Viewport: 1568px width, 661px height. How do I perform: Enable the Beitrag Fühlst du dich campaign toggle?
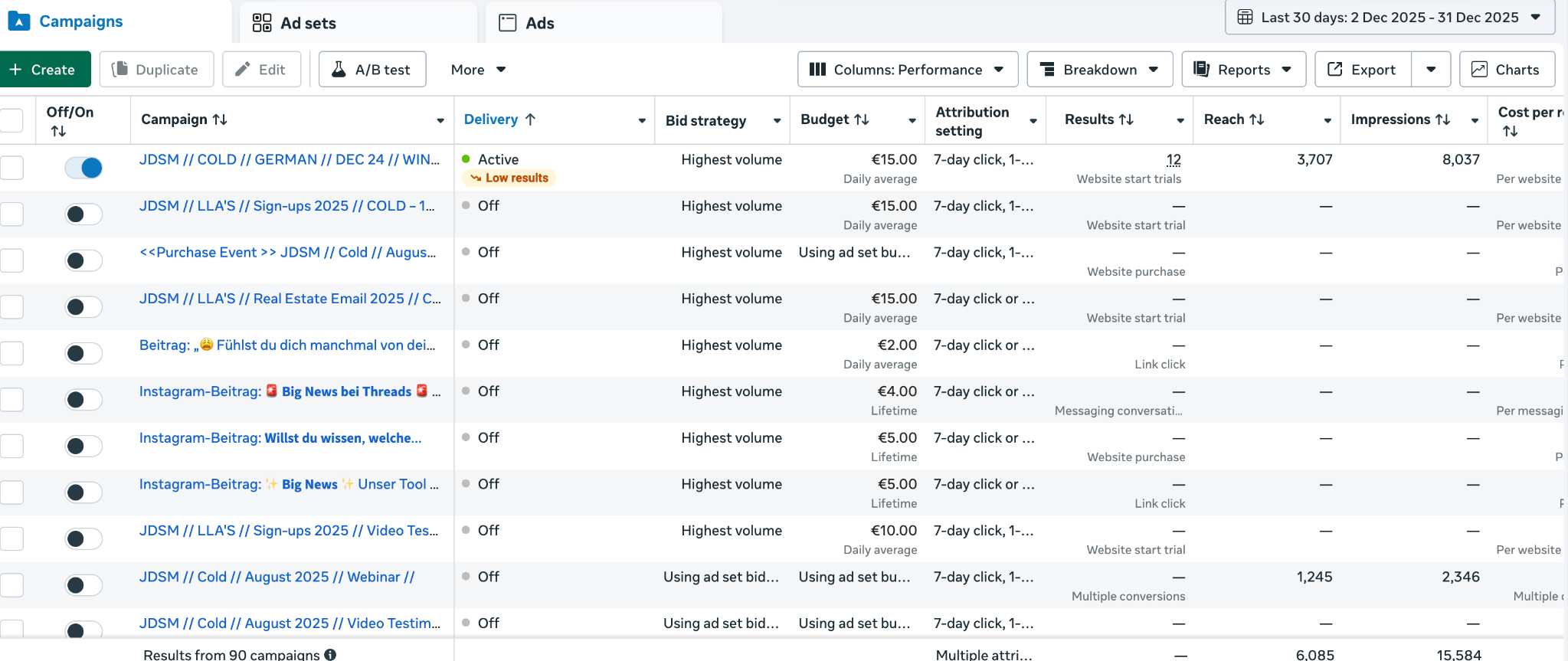click(x=83, y=353)
